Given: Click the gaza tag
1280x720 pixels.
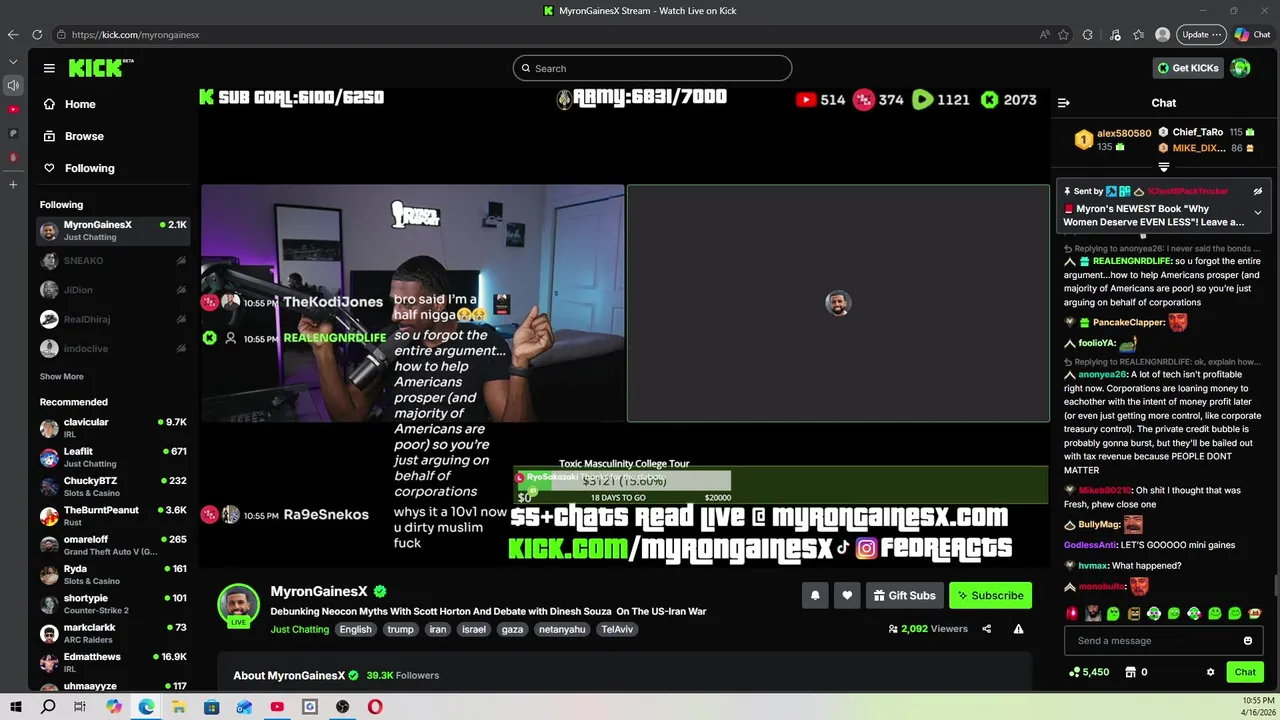Looking at the screenshot, I should tap(512, 629).
